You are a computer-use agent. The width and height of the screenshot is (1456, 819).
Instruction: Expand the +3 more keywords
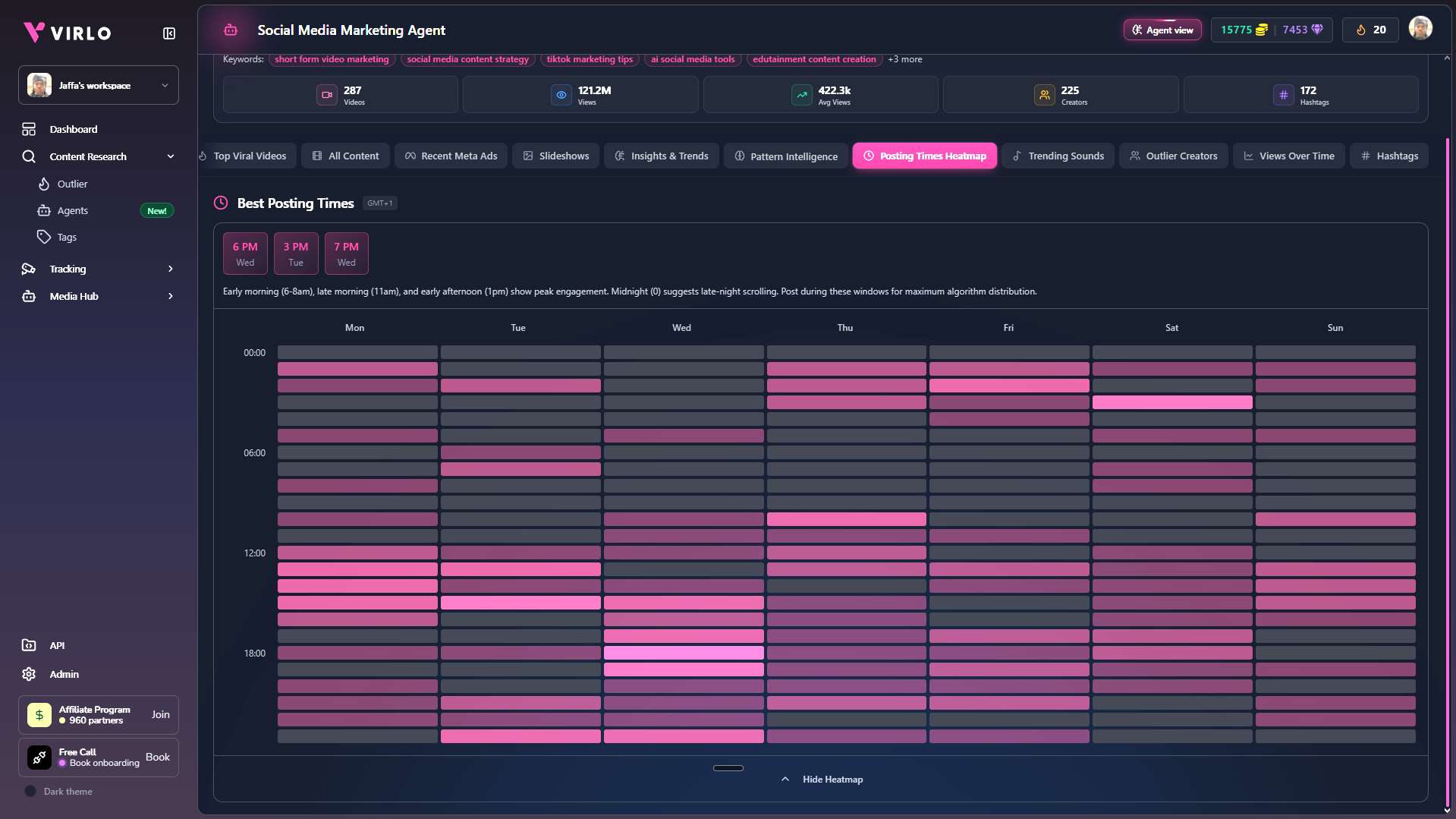[905, 59]
